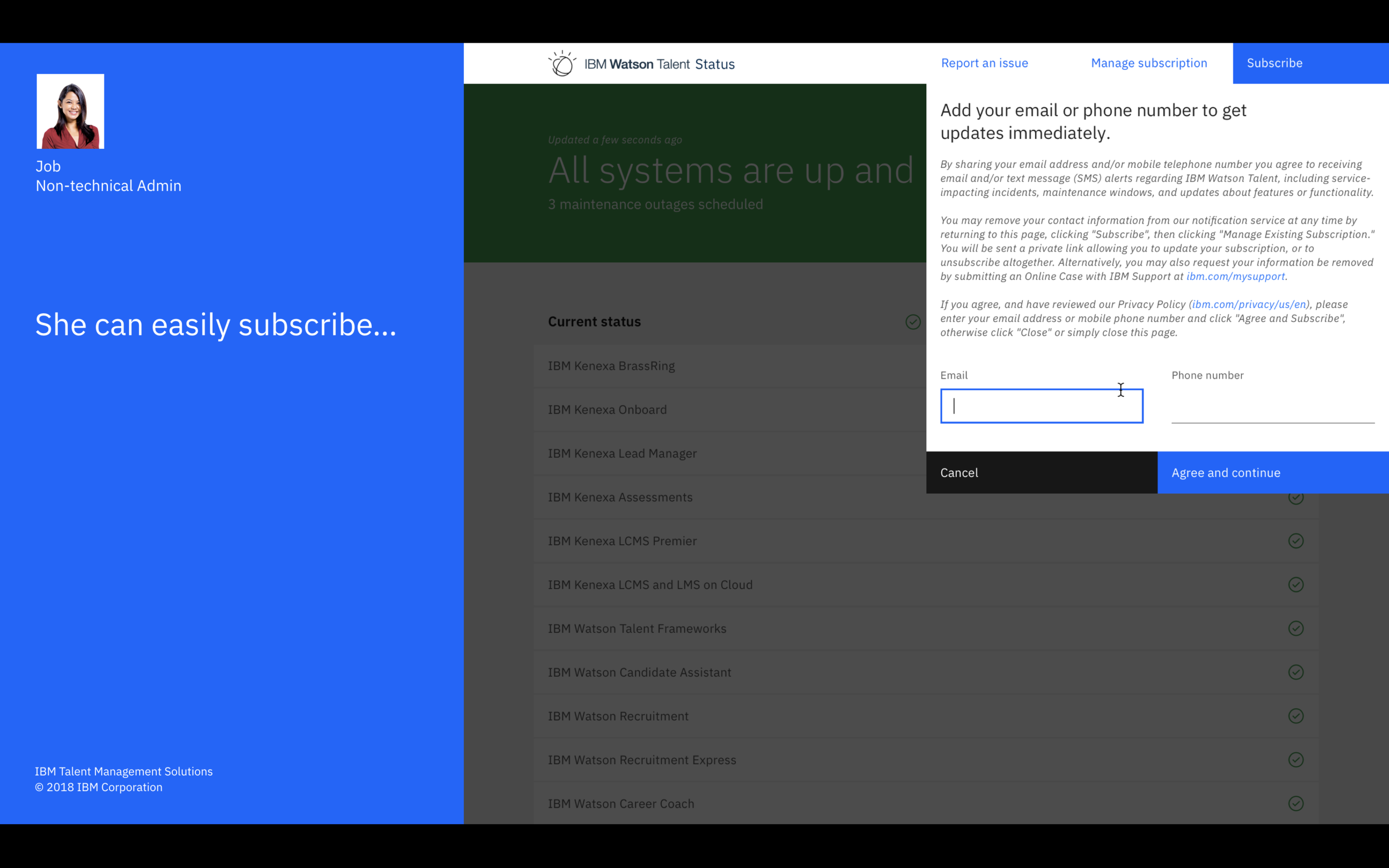Select the IBM Watson Candidate Assistant row

click(x=926, y=672)
